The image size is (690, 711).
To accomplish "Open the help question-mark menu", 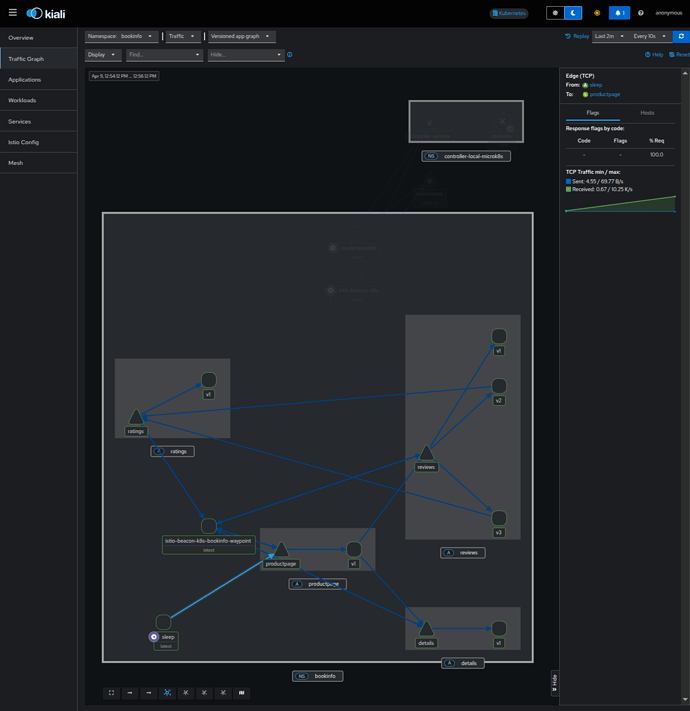I will 641,13.
